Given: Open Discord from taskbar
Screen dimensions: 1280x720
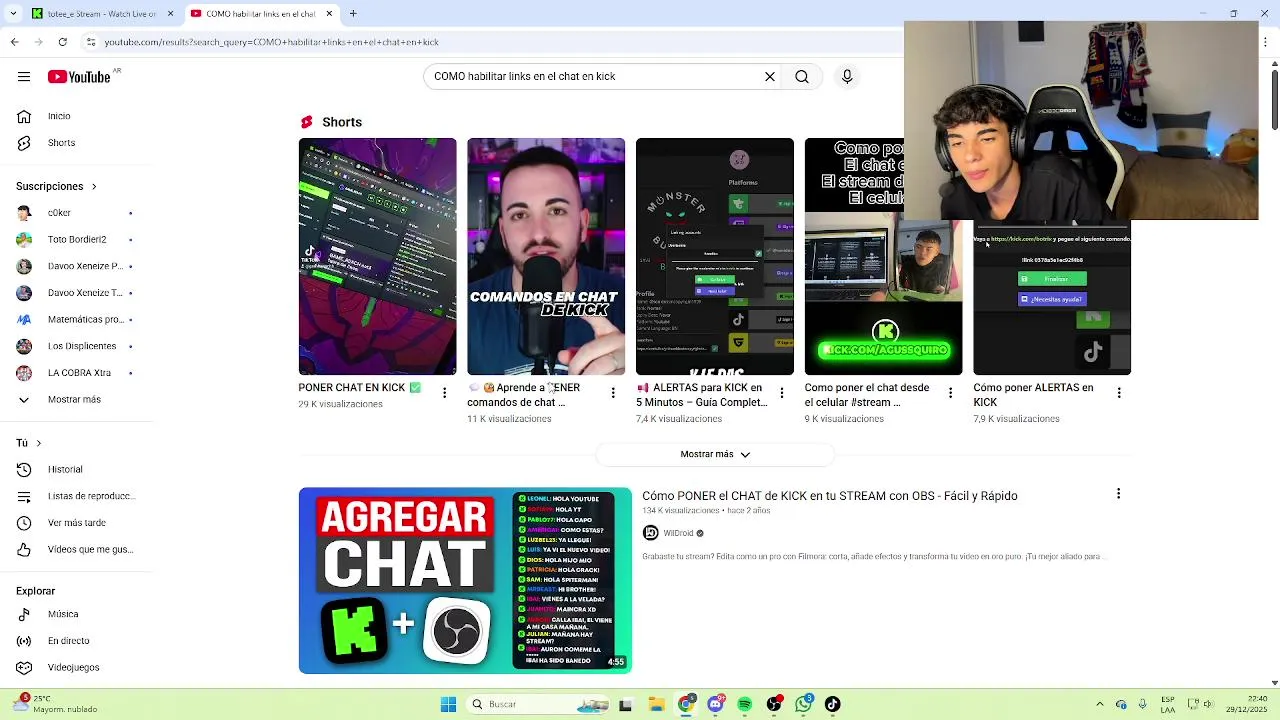Looking at the screenshot, I should 715,704.
